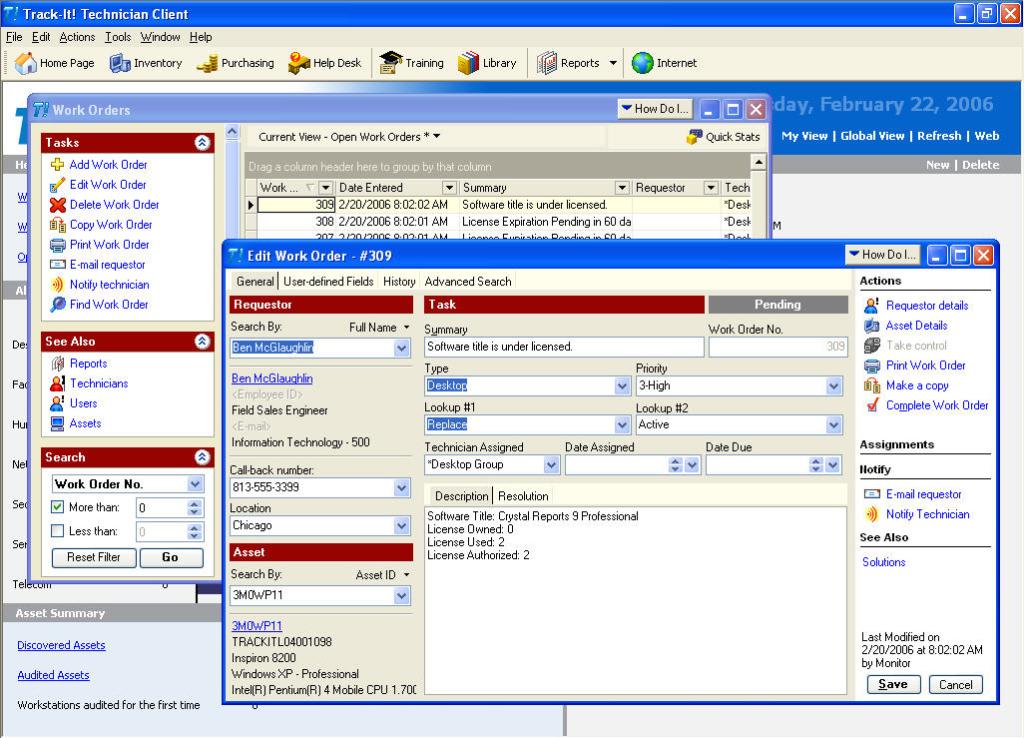Open the Training toolbar item
Viewport: 1024px width, 738px height.
tap(411, 63)
